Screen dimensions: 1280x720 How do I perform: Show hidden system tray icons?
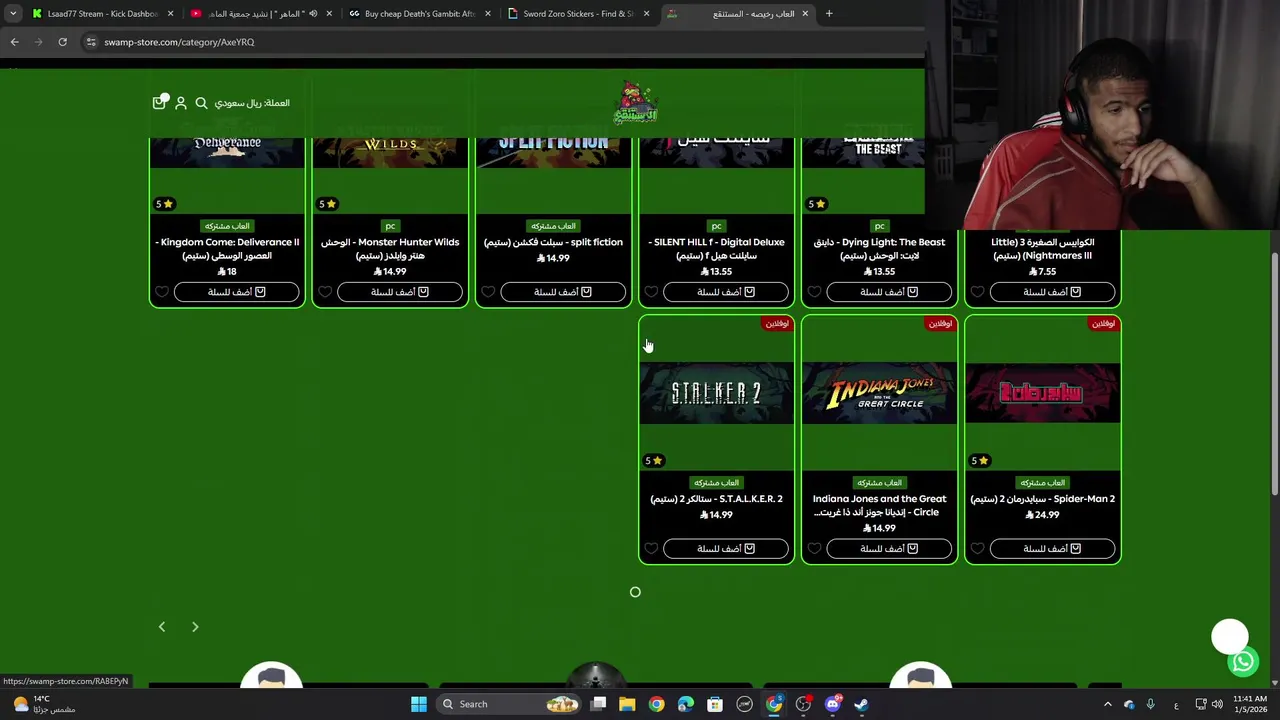click(x=1107, y=704)
